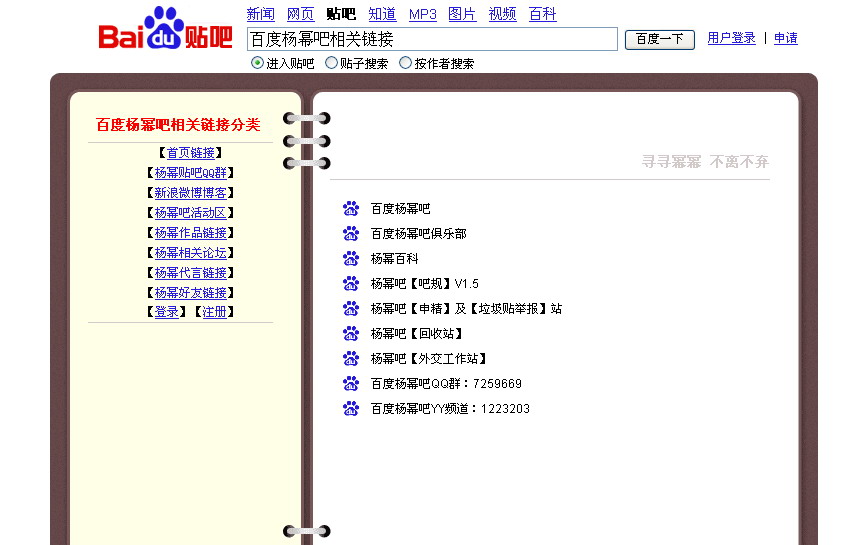This screenshot has height=545, width=864.
Task: Focus the search box containing 百度杨幂吧相关链接
Action: [x=432, y=39]
